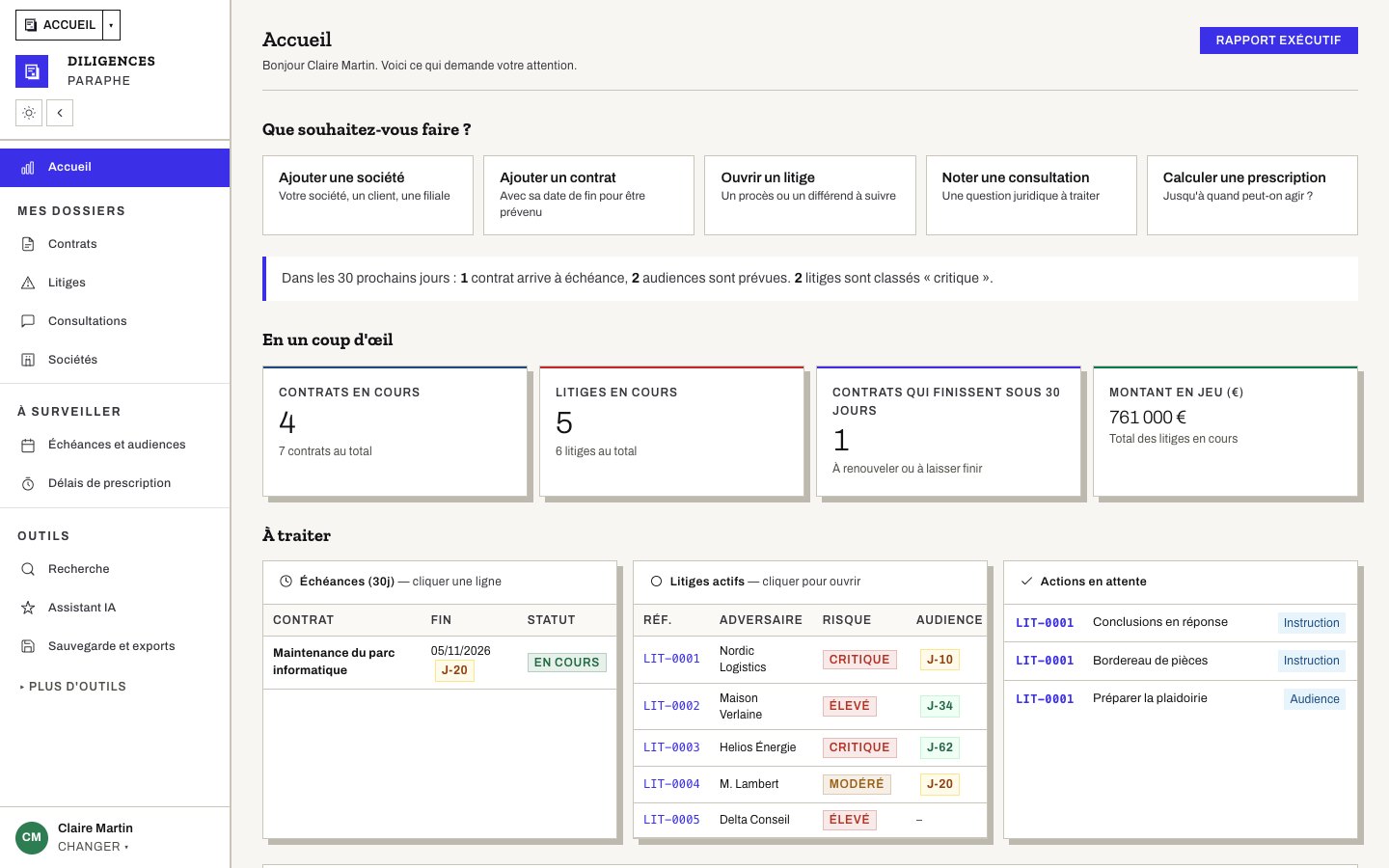1389x868 pixels.
Task: Open litigation link LIT-0002
Action: point(671,706)
